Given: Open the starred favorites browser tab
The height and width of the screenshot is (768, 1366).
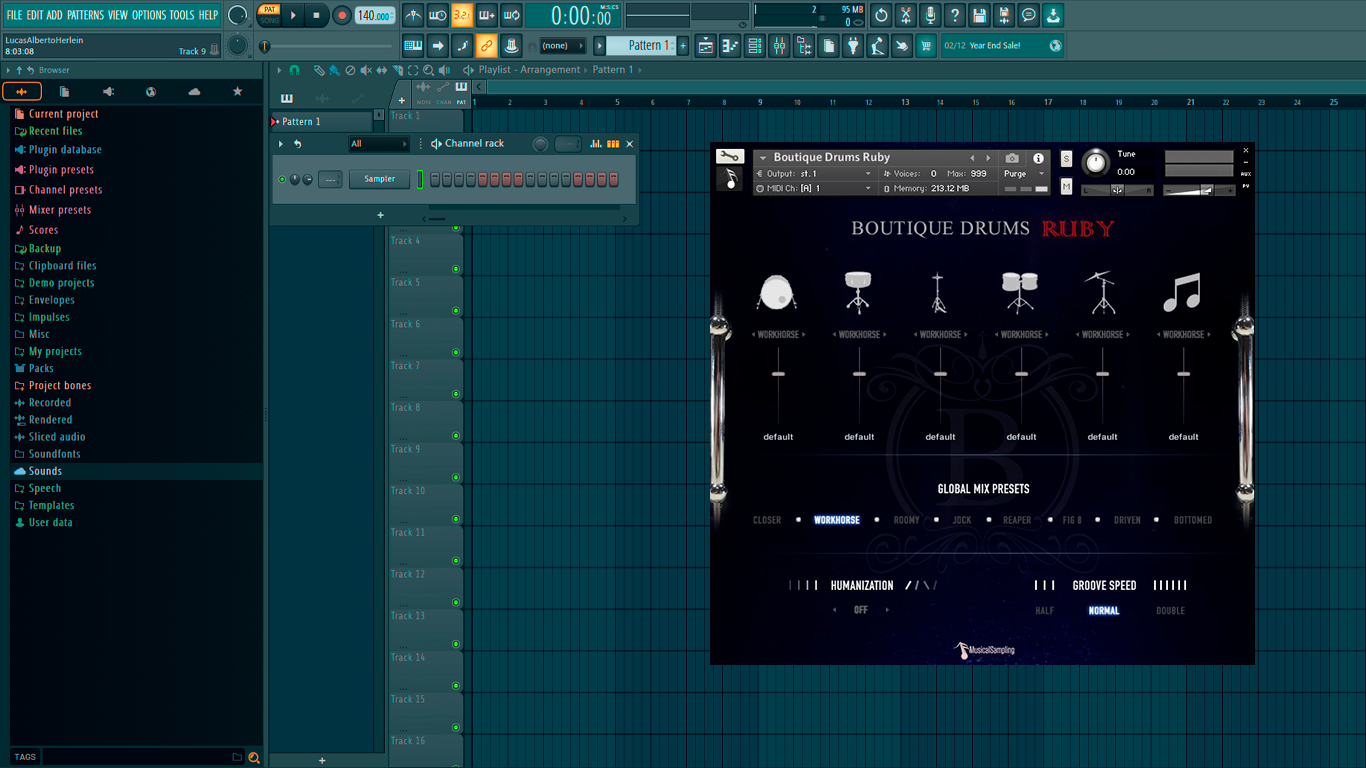Looking at the screenshot, I should [x=237, y=91].
